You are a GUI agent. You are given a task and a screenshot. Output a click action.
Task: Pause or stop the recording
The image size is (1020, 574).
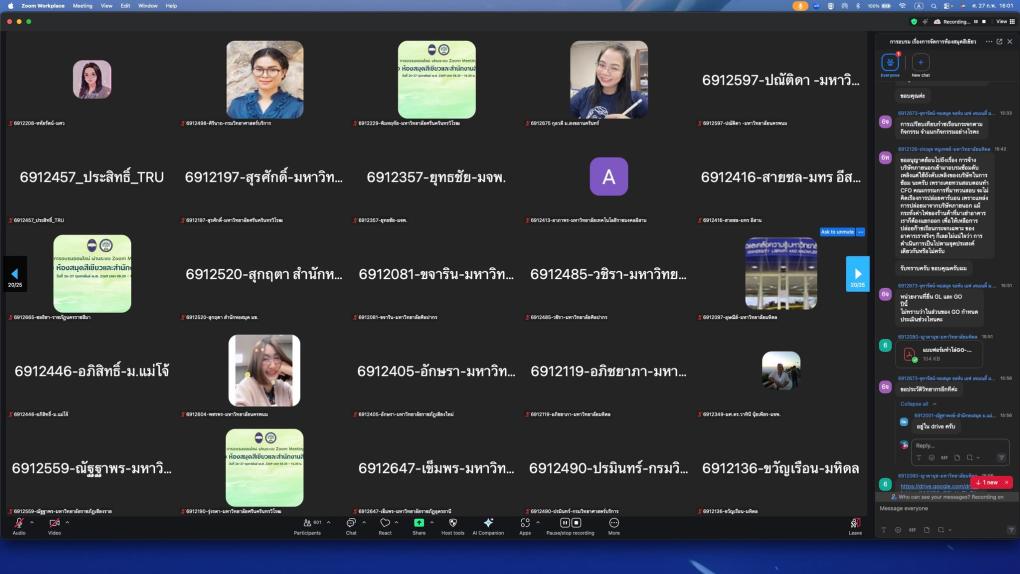coord(570,523)
